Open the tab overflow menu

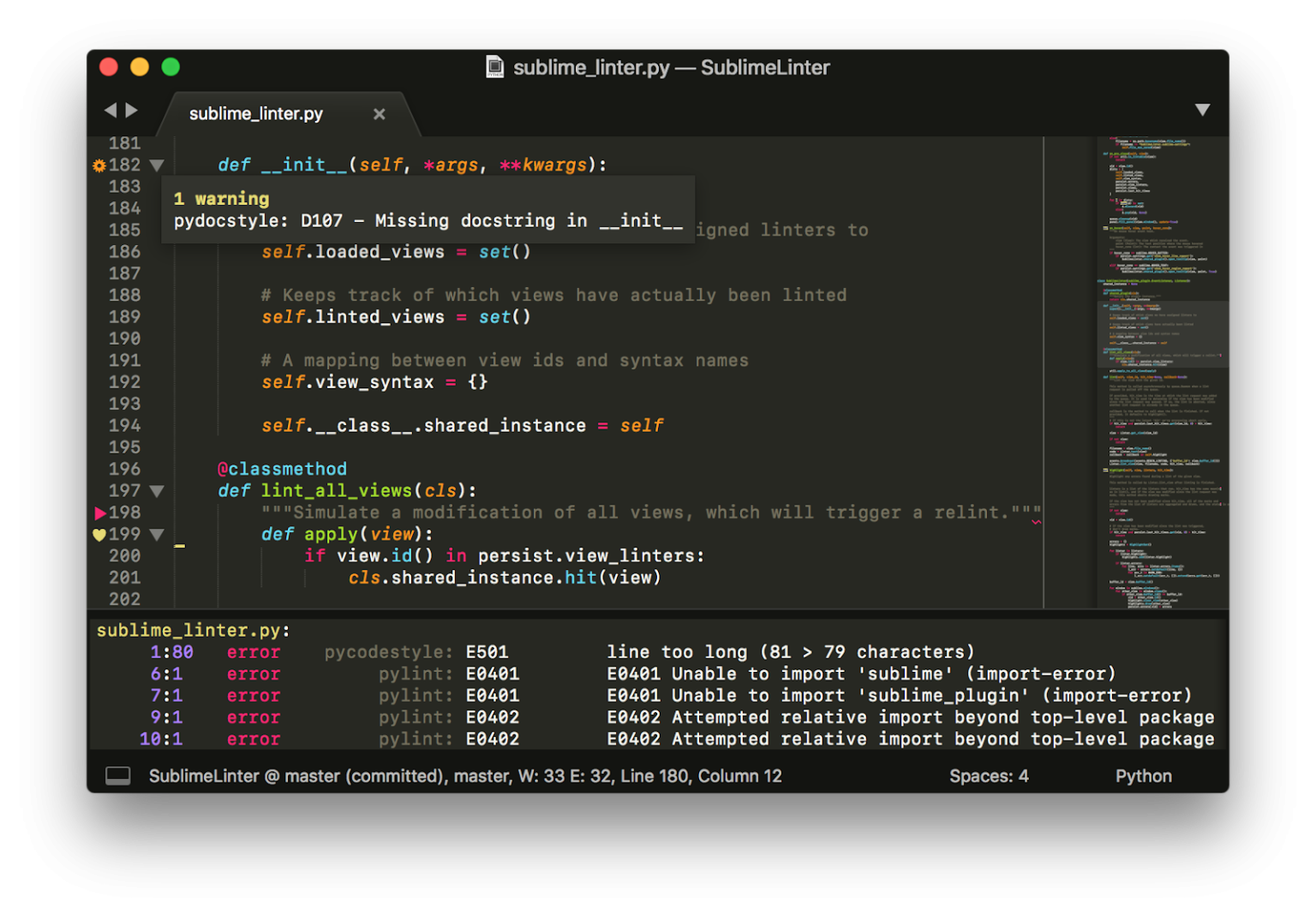pos(1203,110)
